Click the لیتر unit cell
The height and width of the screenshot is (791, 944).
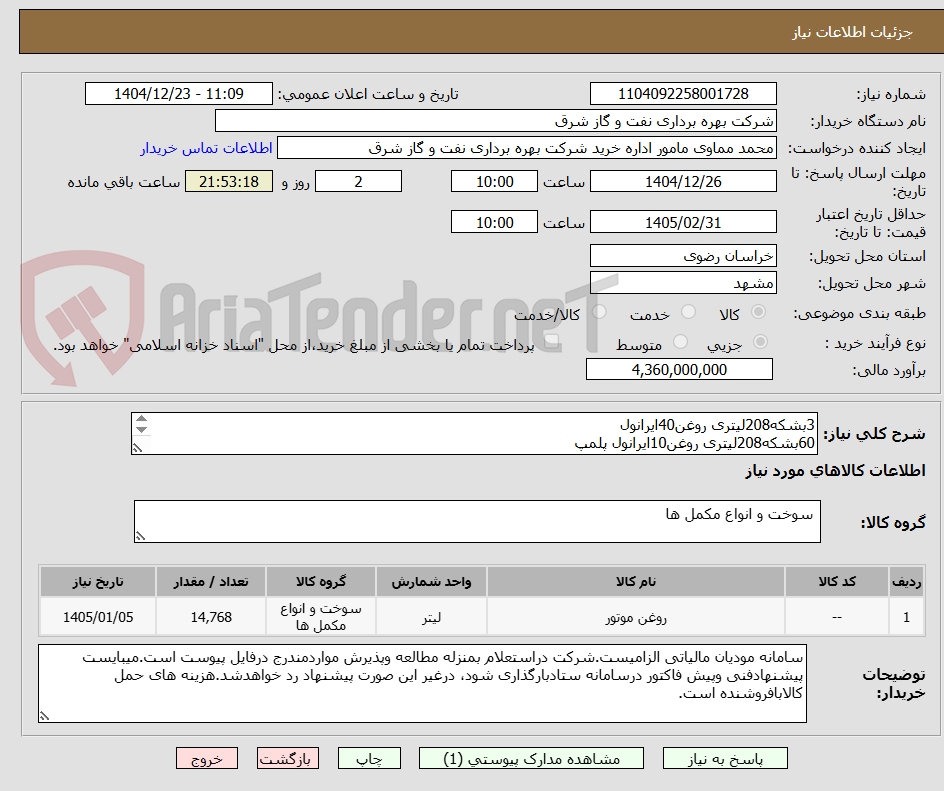[431, 617]
